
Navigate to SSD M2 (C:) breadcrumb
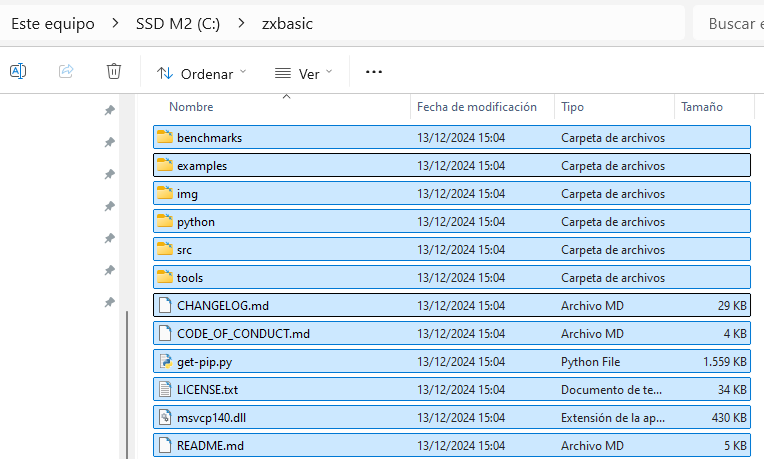(178, 23)
